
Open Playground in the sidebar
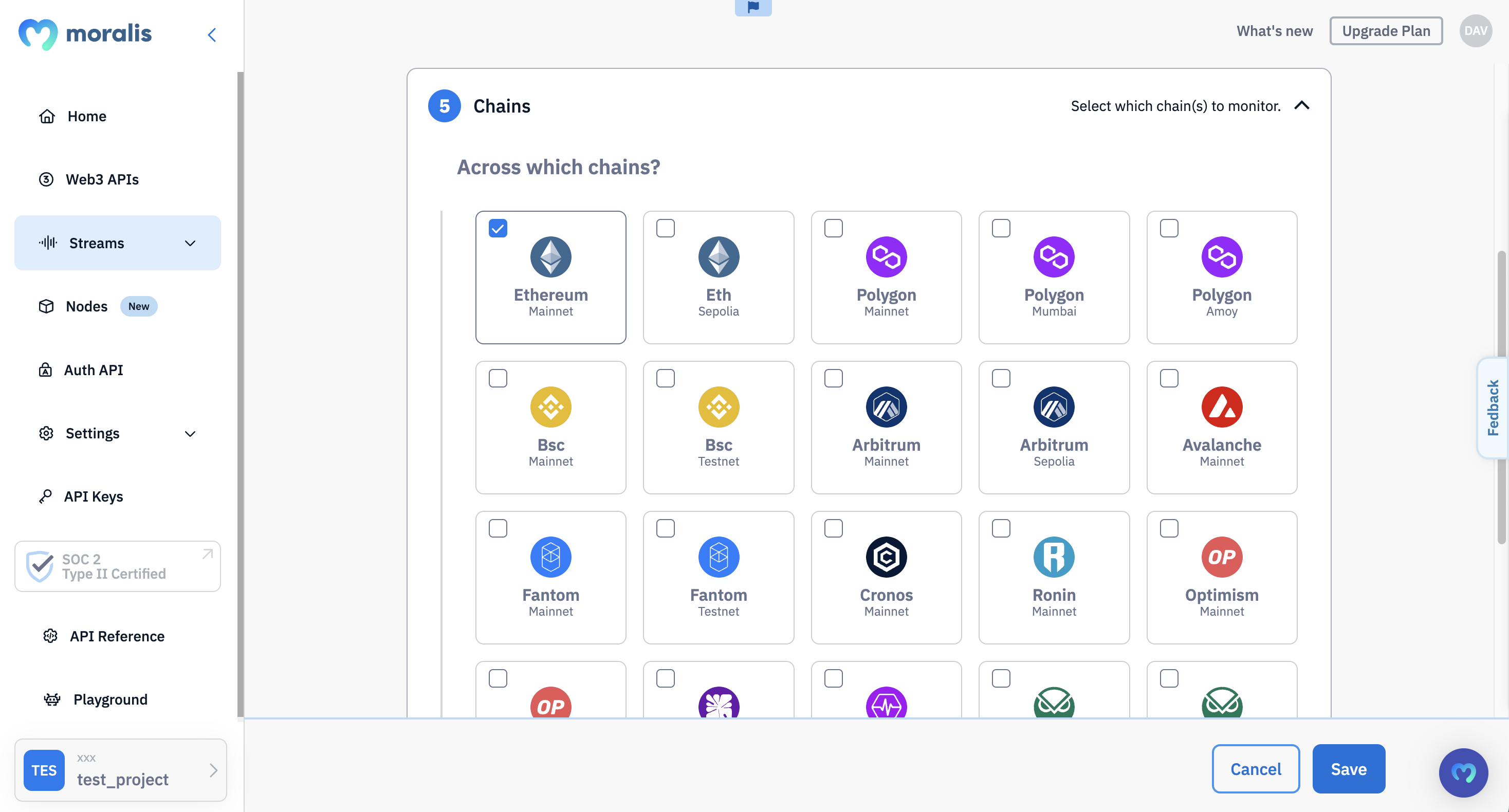(117, 699)
